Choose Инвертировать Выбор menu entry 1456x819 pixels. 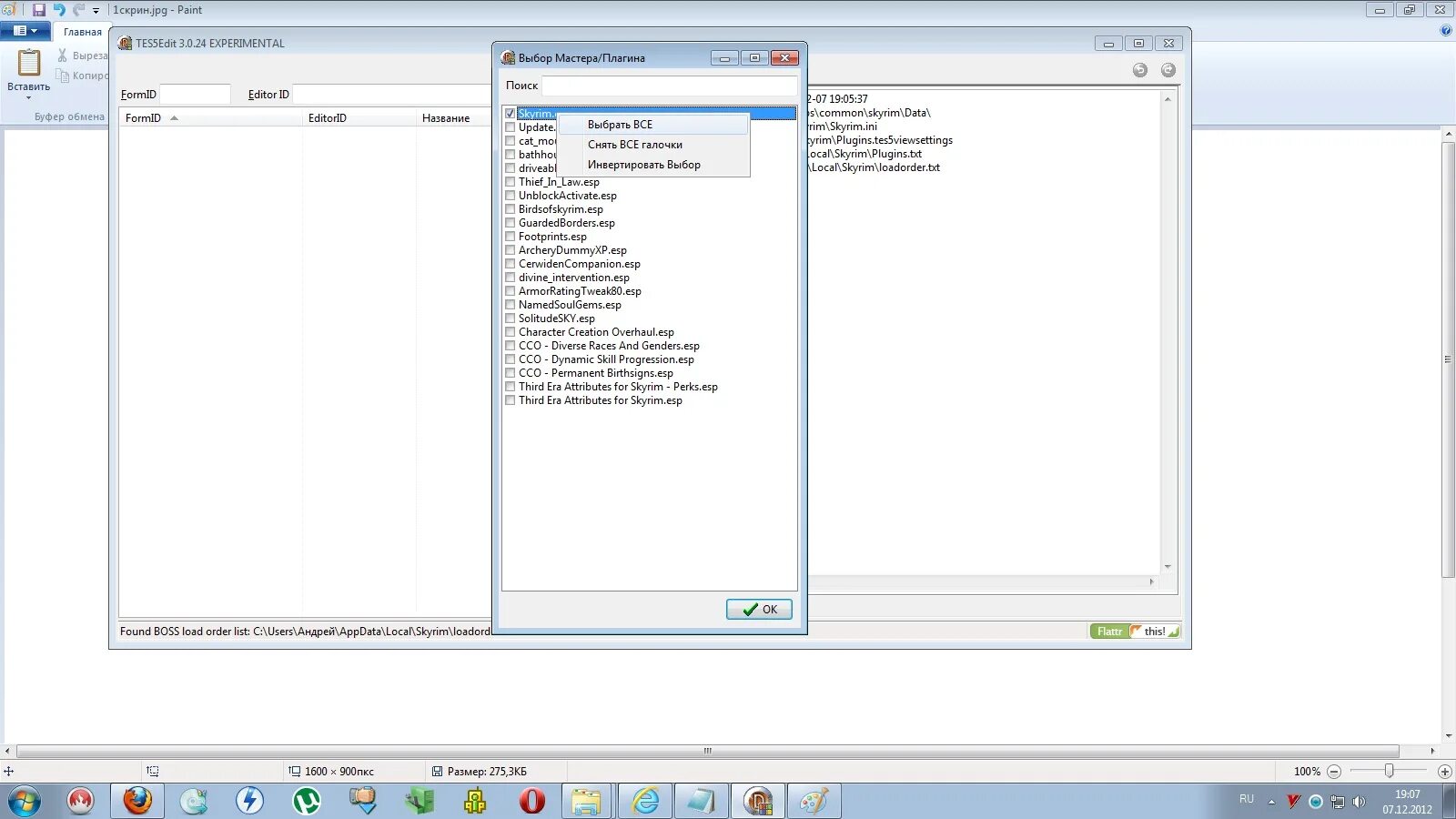point(653,165)
